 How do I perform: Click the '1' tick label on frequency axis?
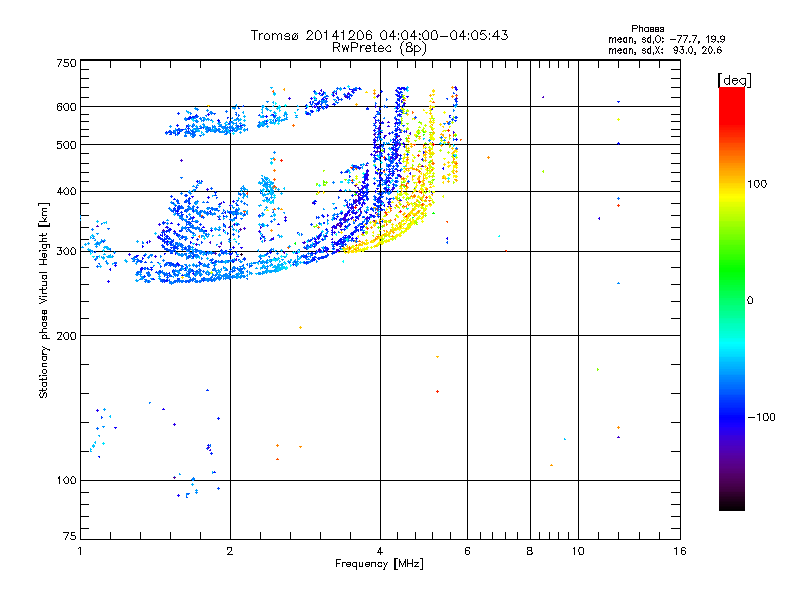(80, 551)
